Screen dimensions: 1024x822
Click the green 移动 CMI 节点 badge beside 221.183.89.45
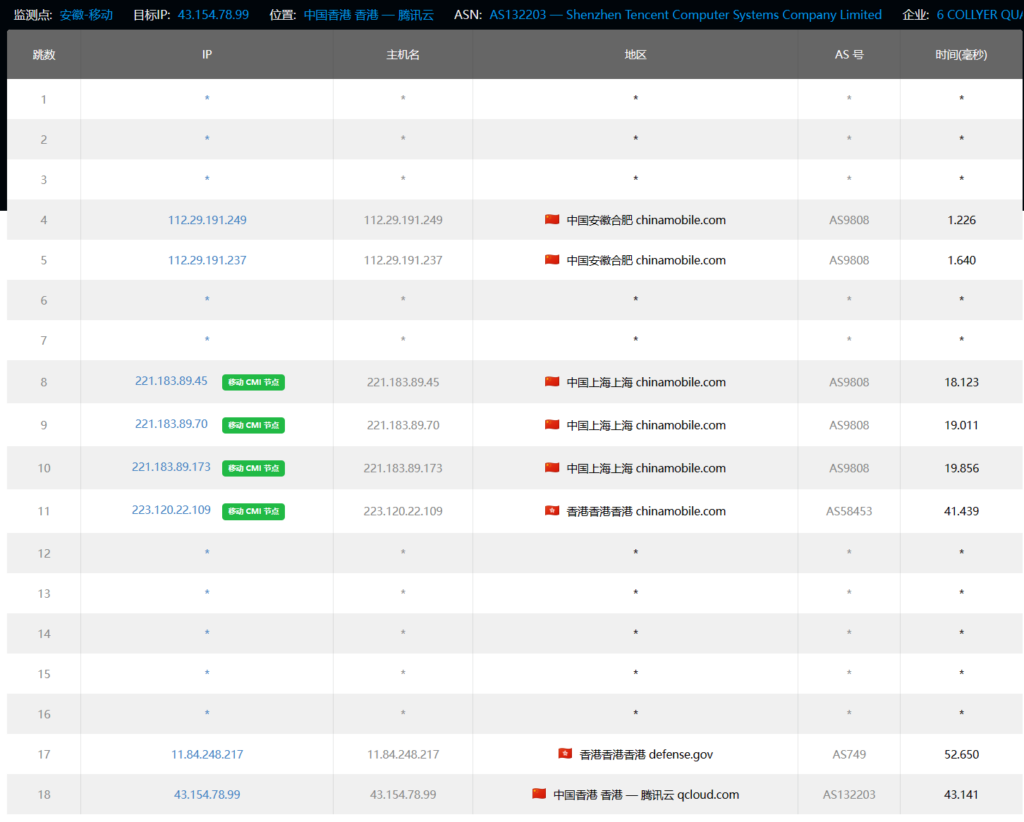(x=253, y=382)
